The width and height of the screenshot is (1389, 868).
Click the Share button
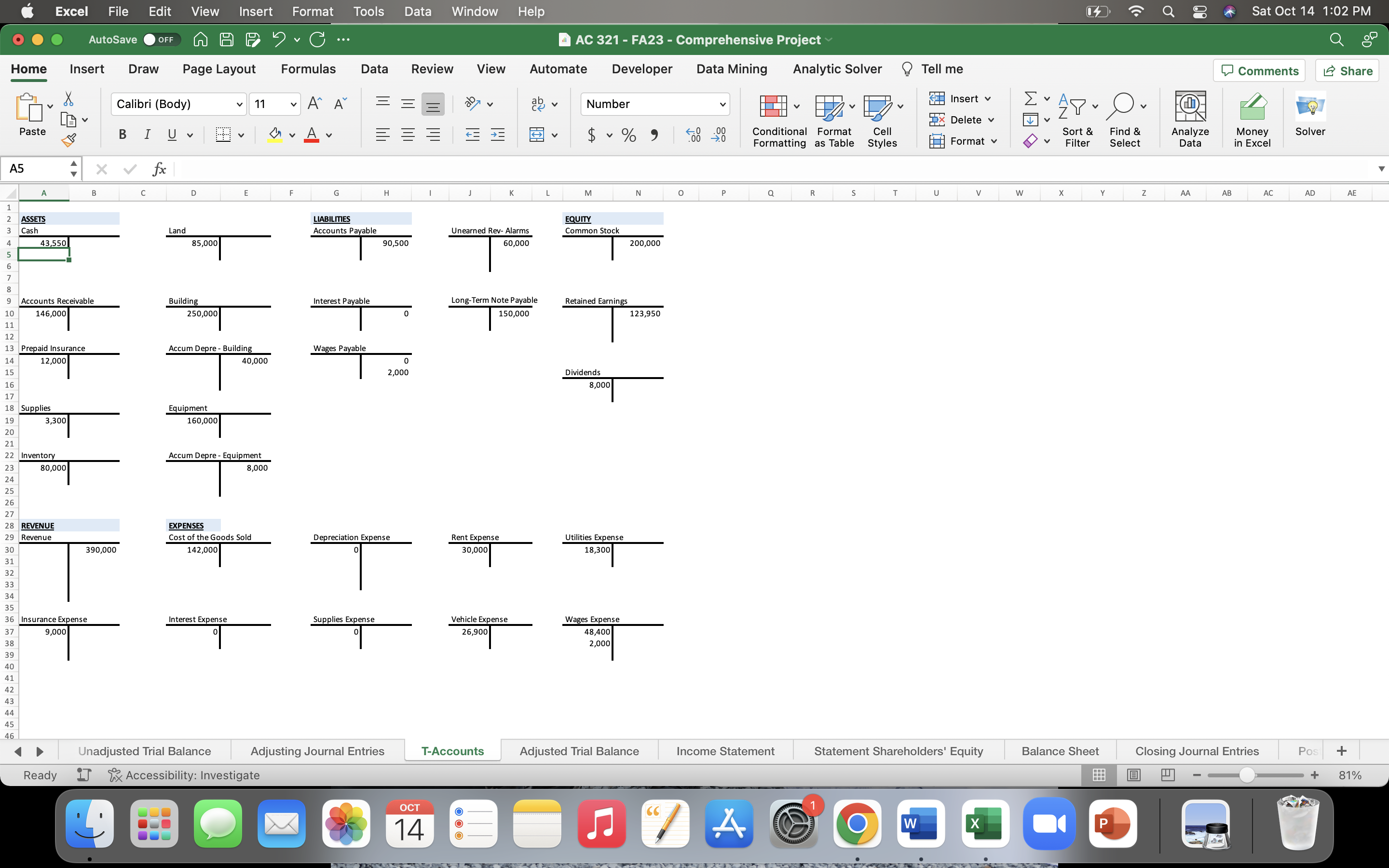coord(1347,70)
